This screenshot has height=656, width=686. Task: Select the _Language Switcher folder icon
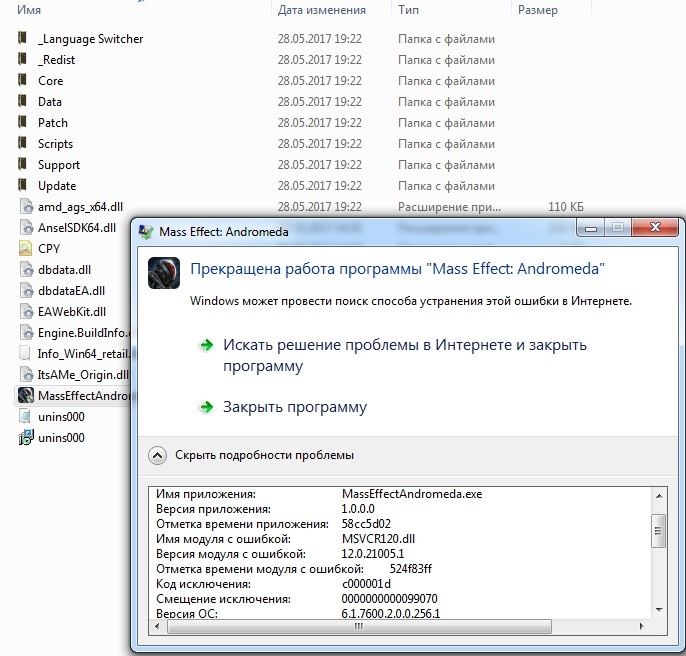23,38
